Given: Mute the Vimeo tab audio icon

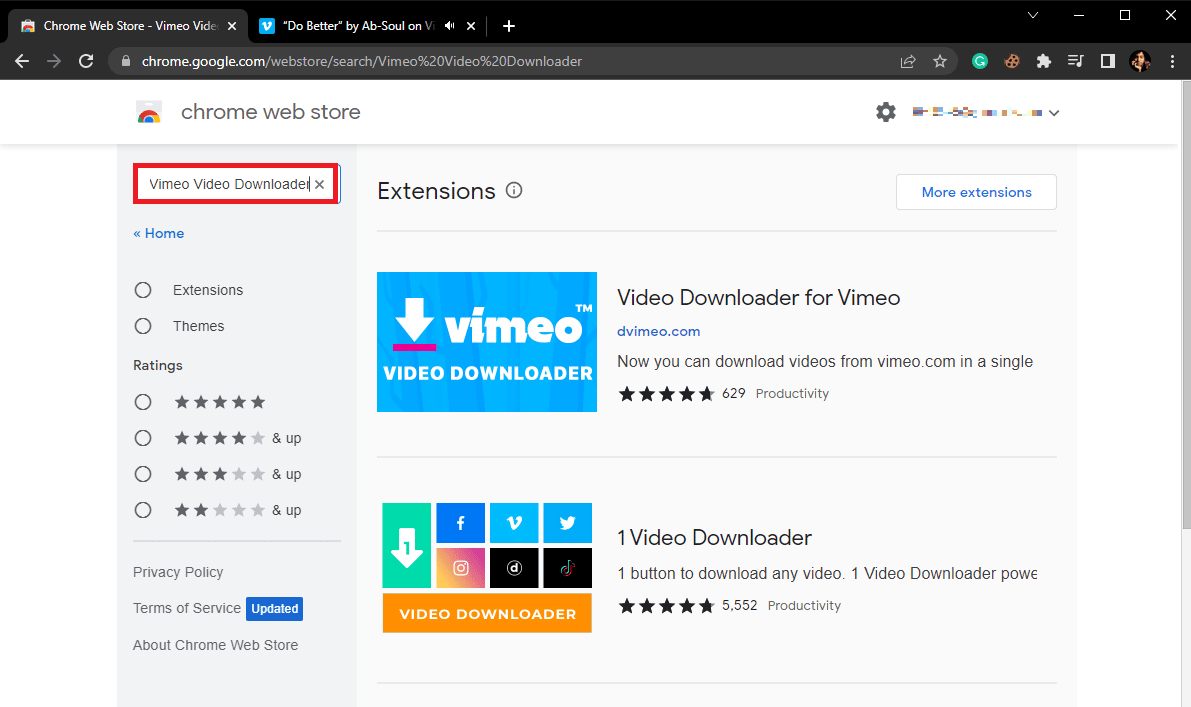Looking at the screenshot, I should (450, 26).
